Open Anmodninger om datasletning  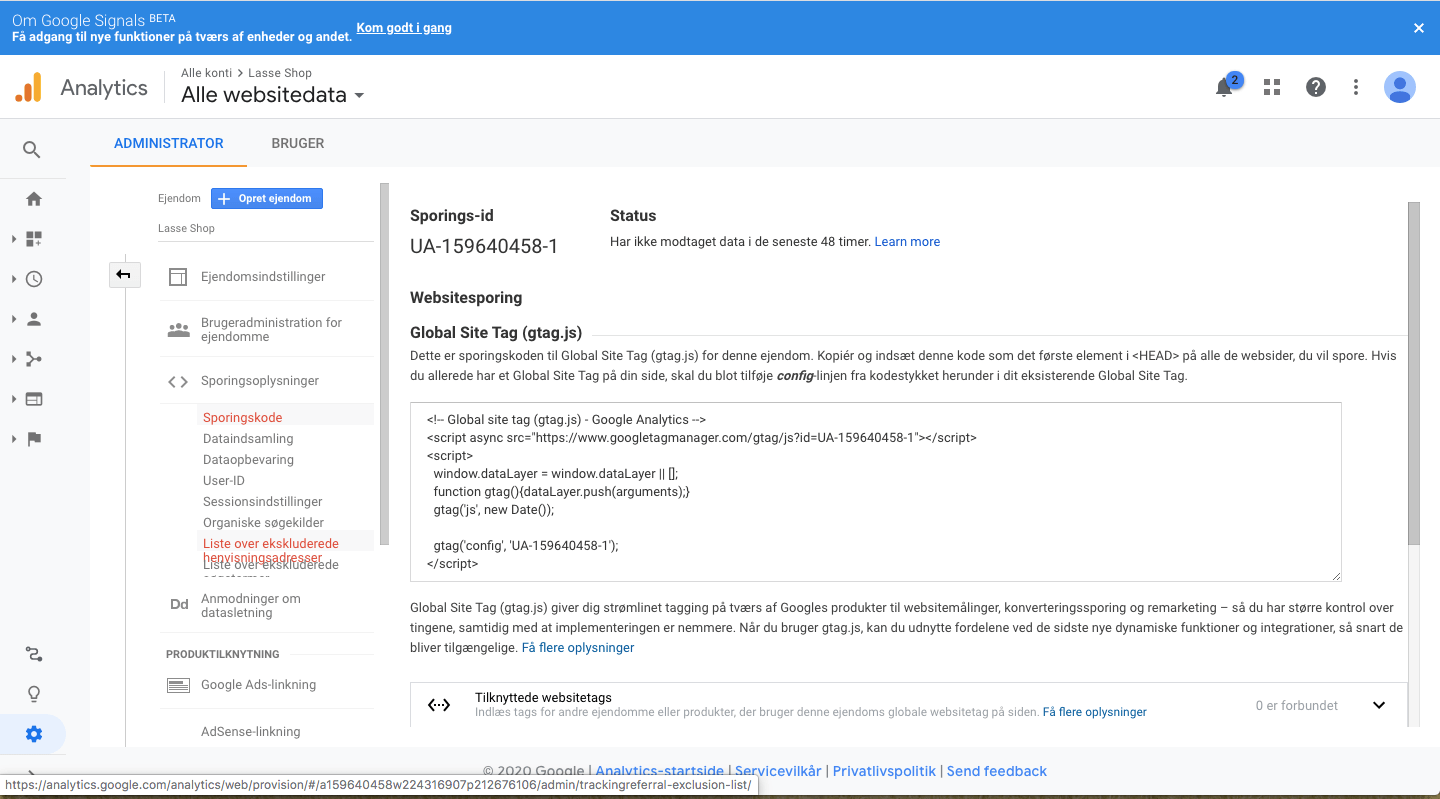250,605
